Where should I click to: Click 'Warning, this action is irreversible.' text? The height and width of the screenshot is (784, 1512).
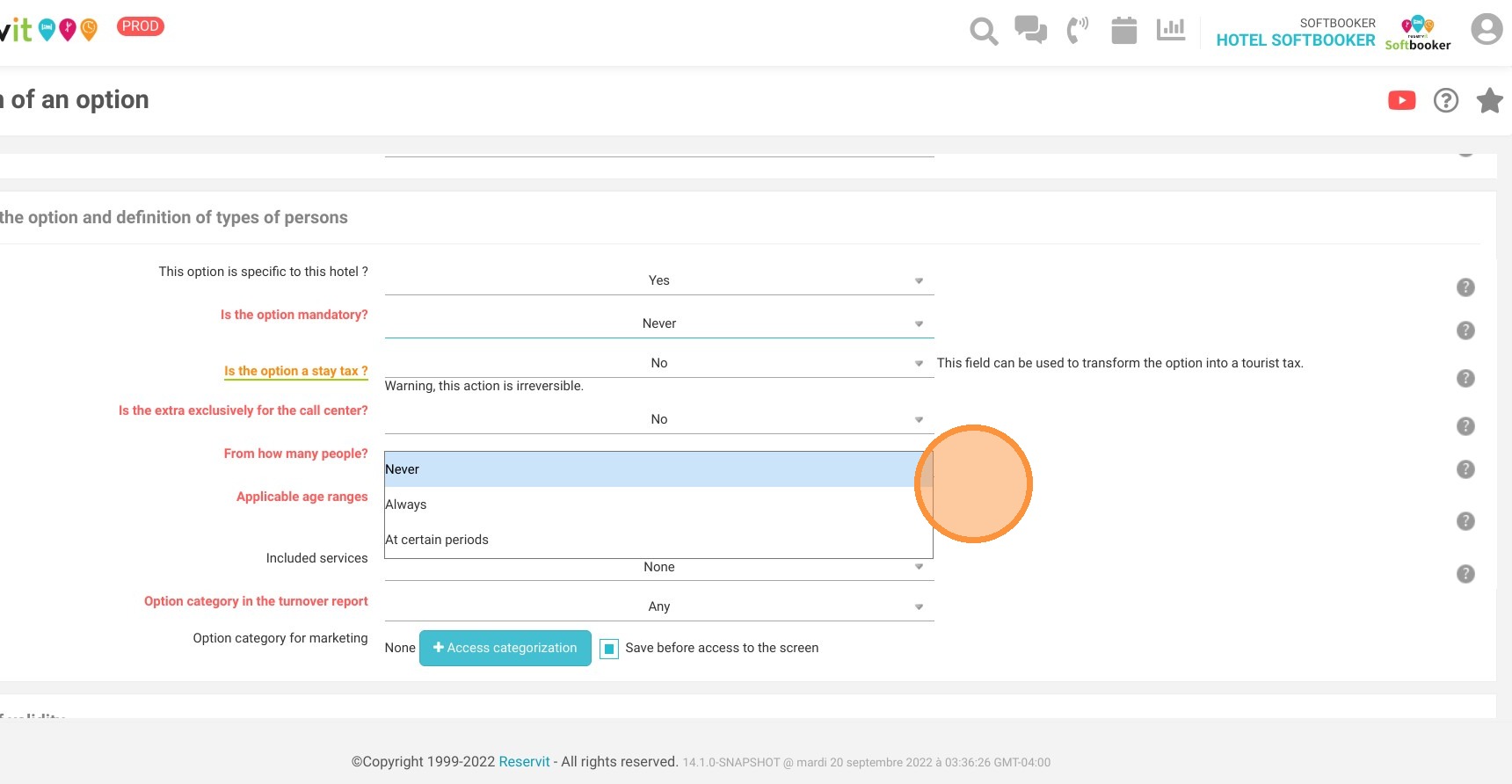point(484,386)
